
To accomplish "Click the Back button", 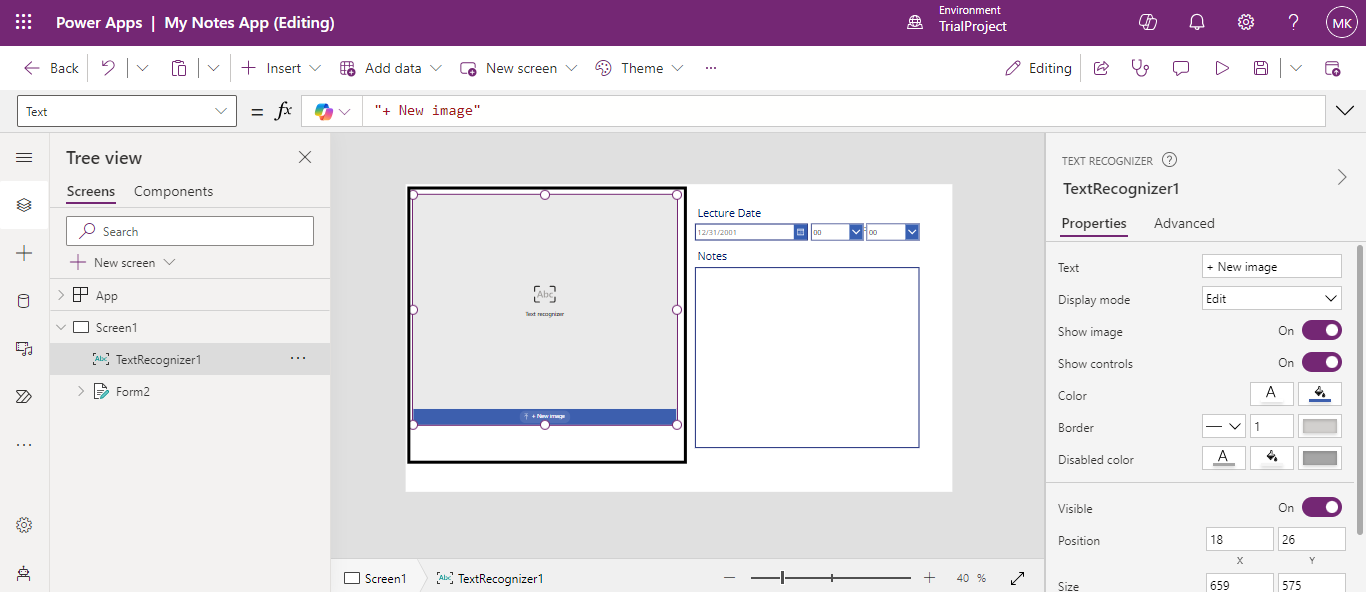I will 52,68.
